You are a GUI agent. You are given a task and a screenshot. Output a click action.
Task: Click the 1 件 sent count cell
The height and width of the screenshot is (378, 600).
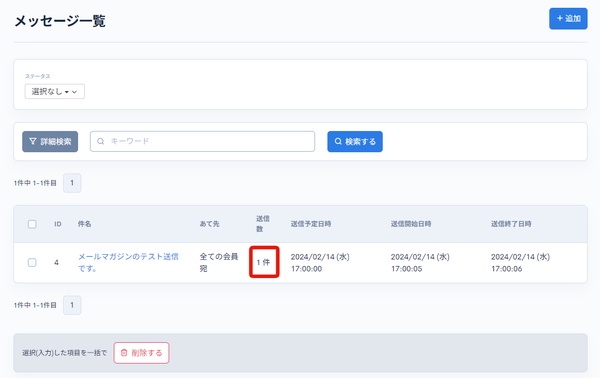pos(264,262)
